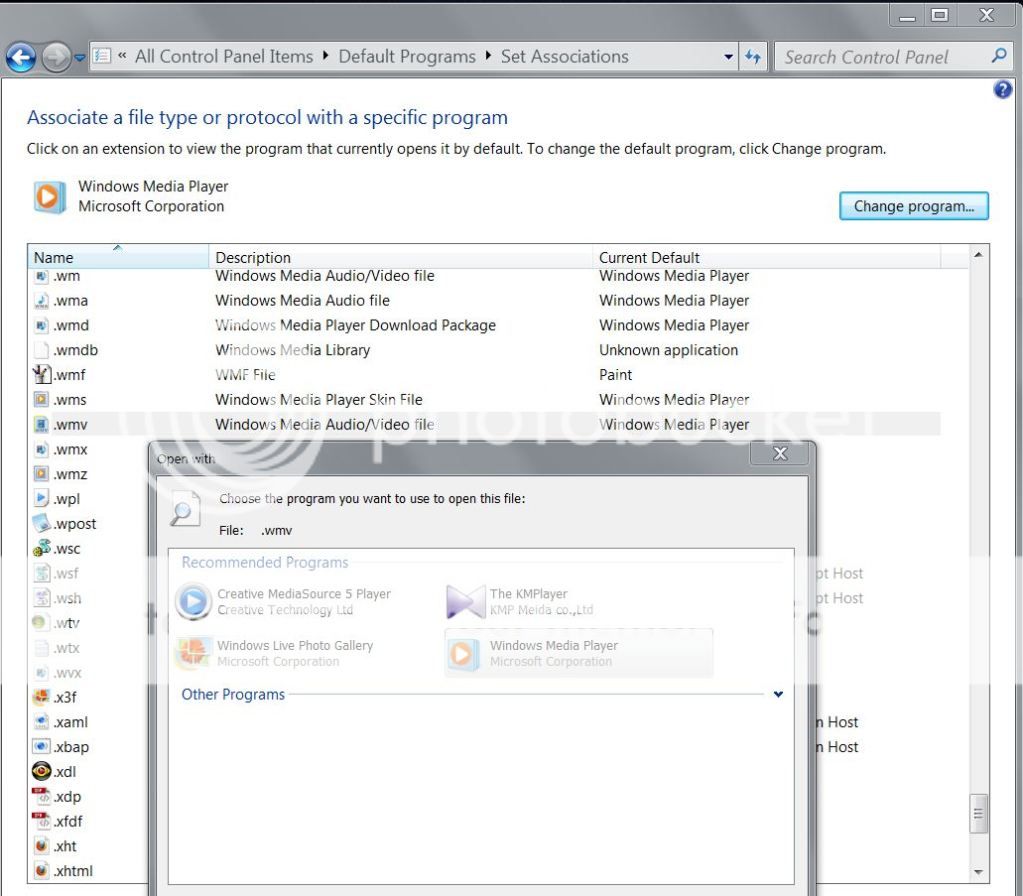Click "WMF File" description
This screenshot has height=896, width=1023.
click(245, 375)
